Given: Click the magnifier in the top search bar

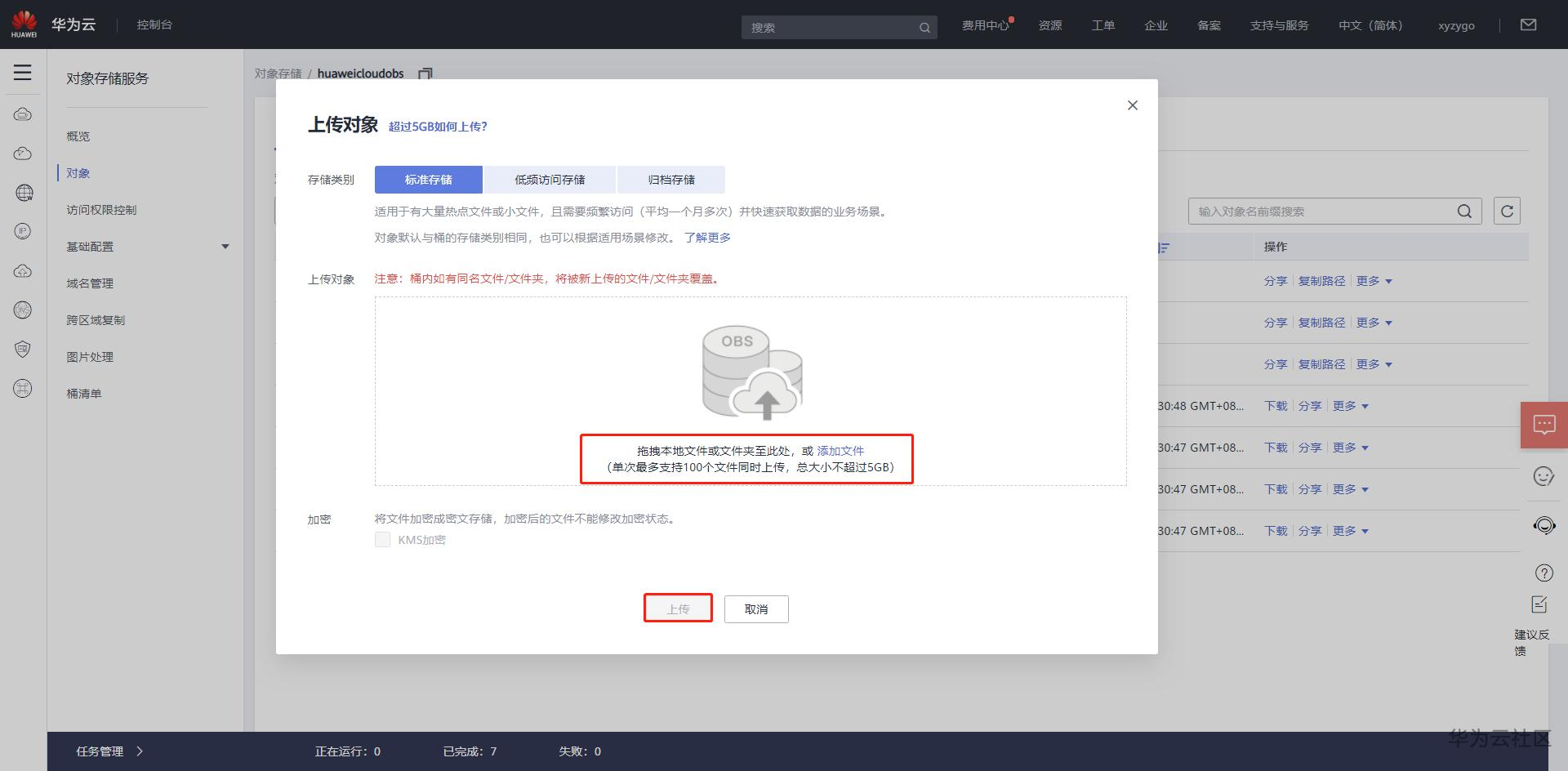Looking at the screenshot, I should point(924,28).
